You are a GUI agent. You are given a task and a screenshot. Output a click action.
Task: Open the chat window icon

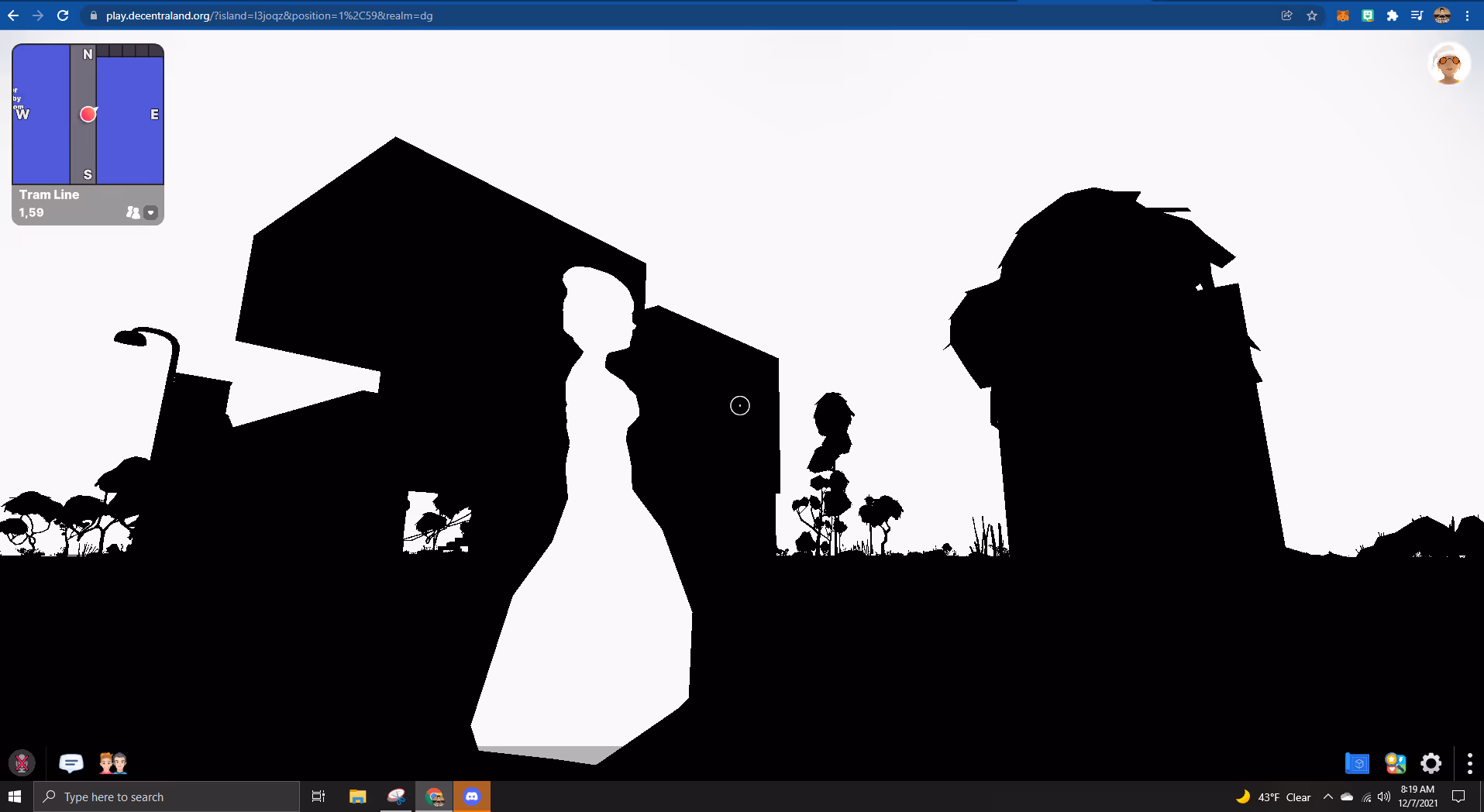(x=71, y=763)
